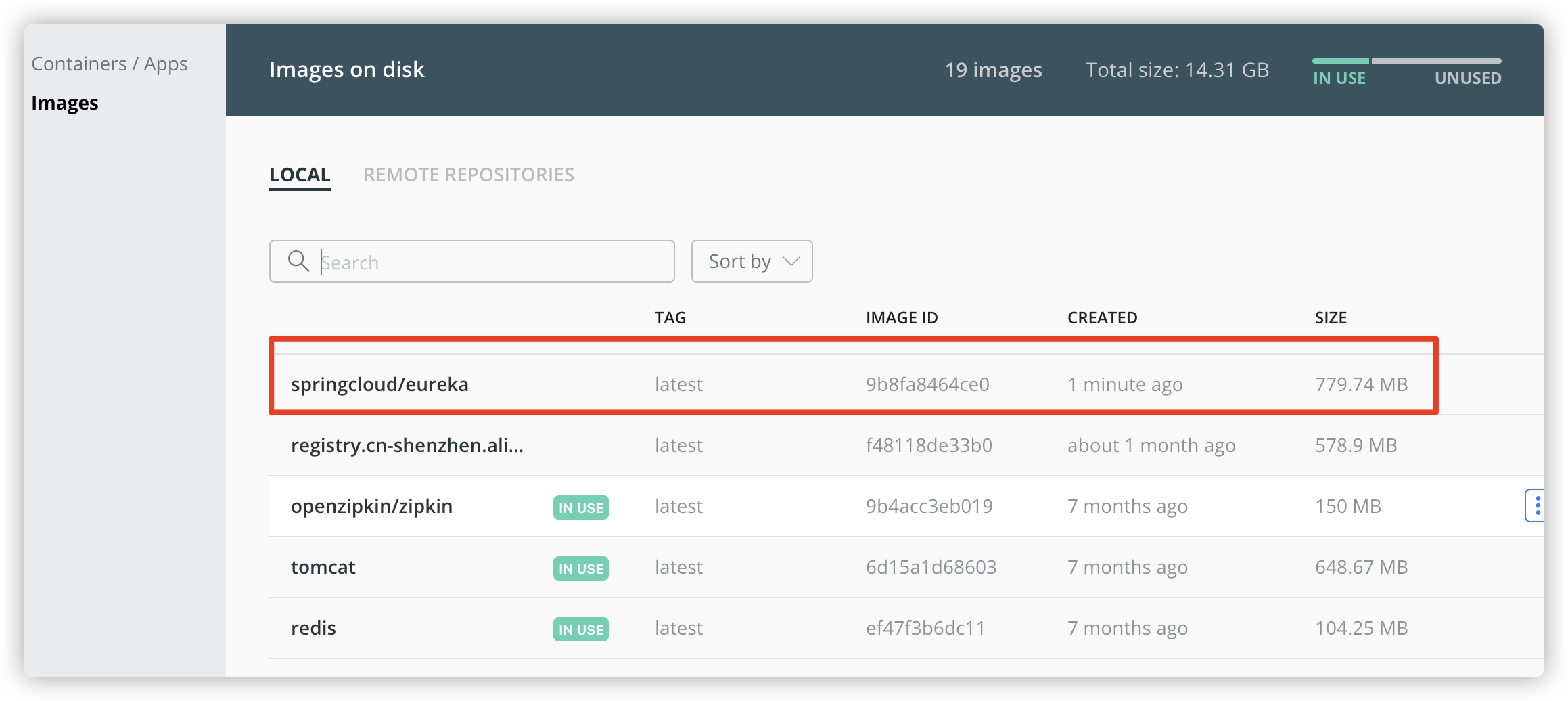1568x701 pixels.
Task: Open the three-dot menu on zipkin row
Action: (1537, 505)
